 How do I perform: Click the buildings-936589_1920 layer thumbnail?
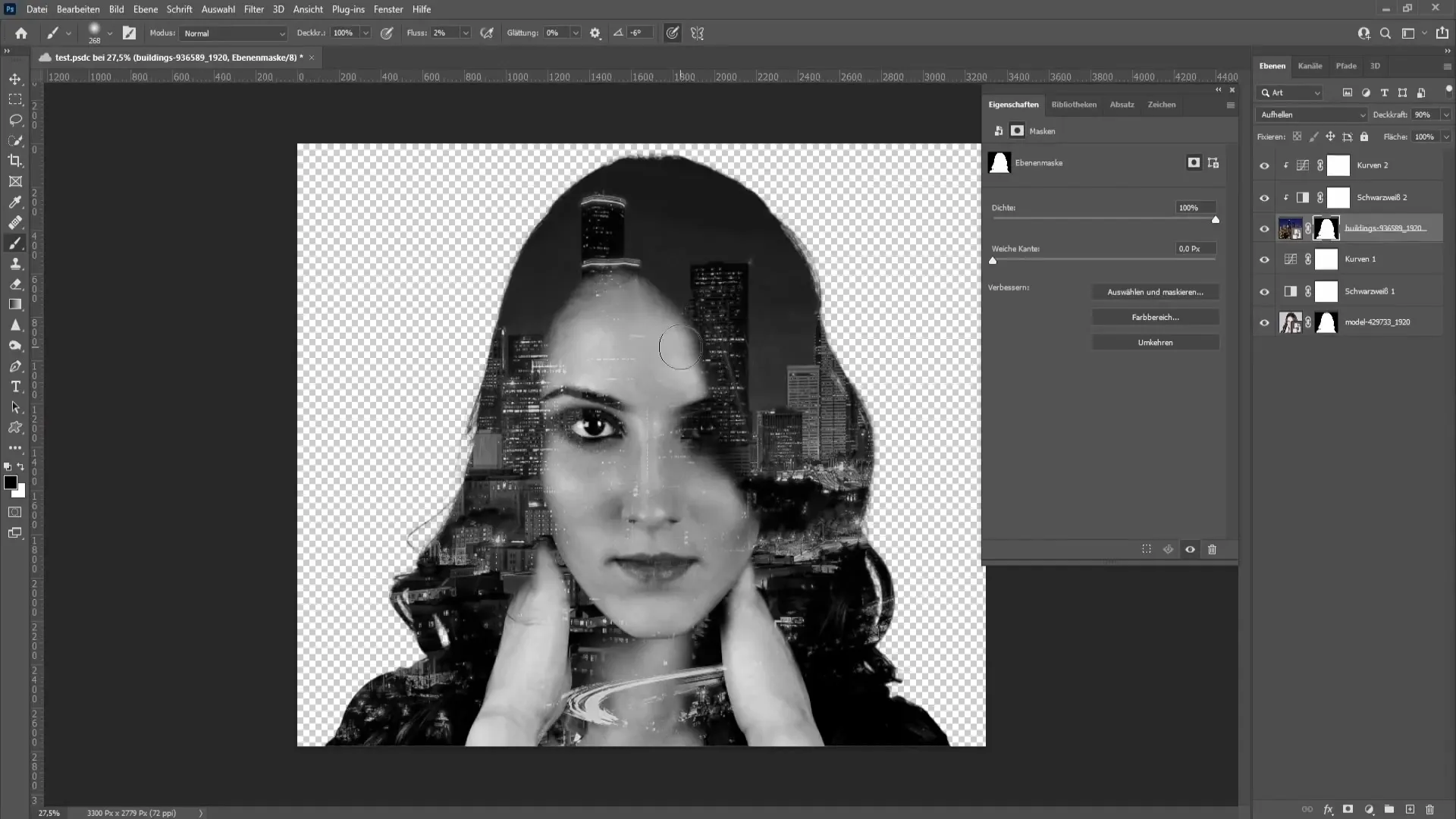click(1289, 228)
